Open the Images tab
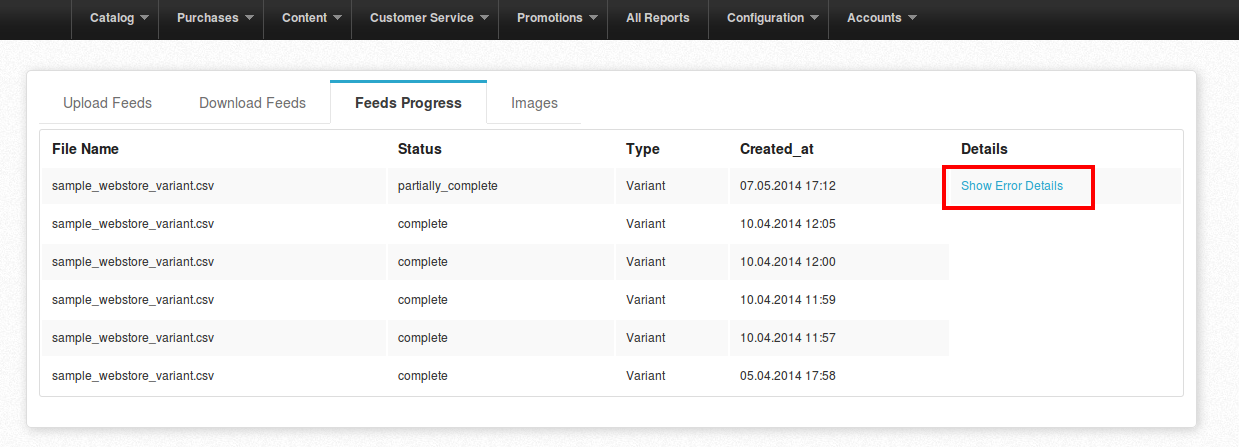The height and width of the screenshot is (447, 1239). [x=534, y=103]
